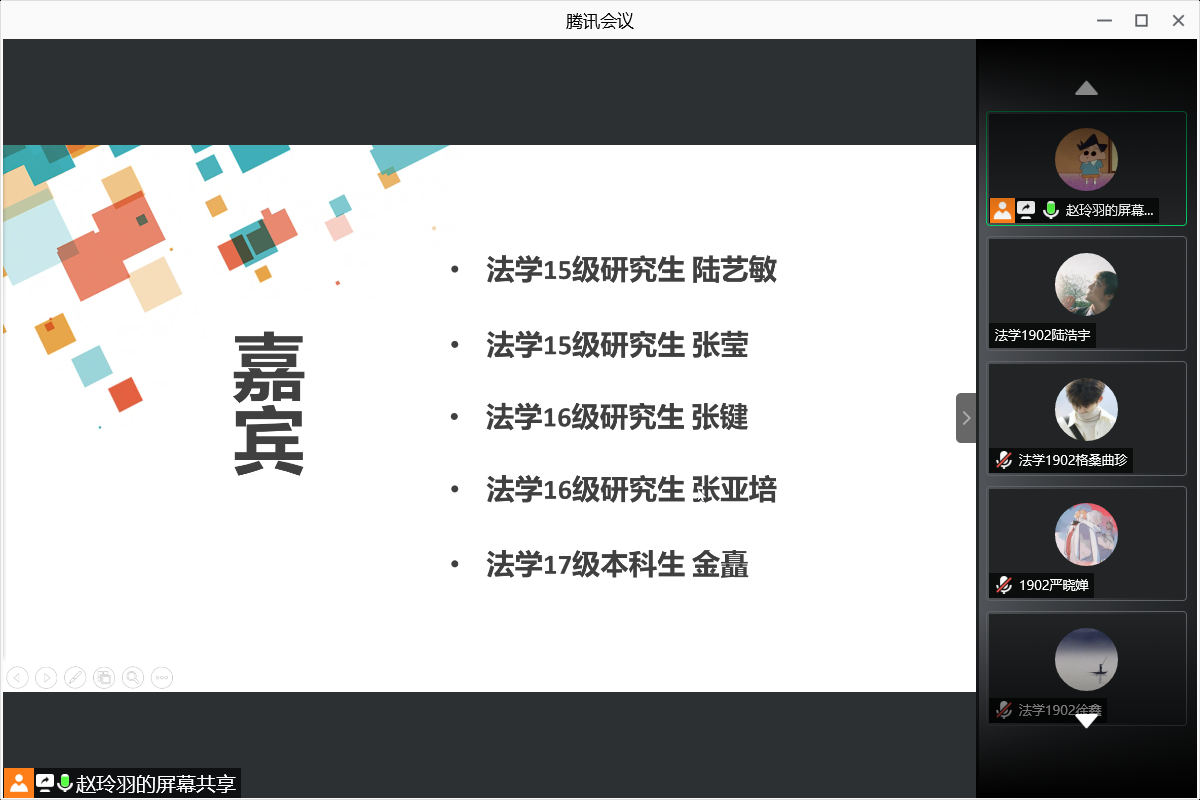Click green microphone icon in bottom label
The height and width of the screenshot is (800, 1200).
[x=65, y=783]
